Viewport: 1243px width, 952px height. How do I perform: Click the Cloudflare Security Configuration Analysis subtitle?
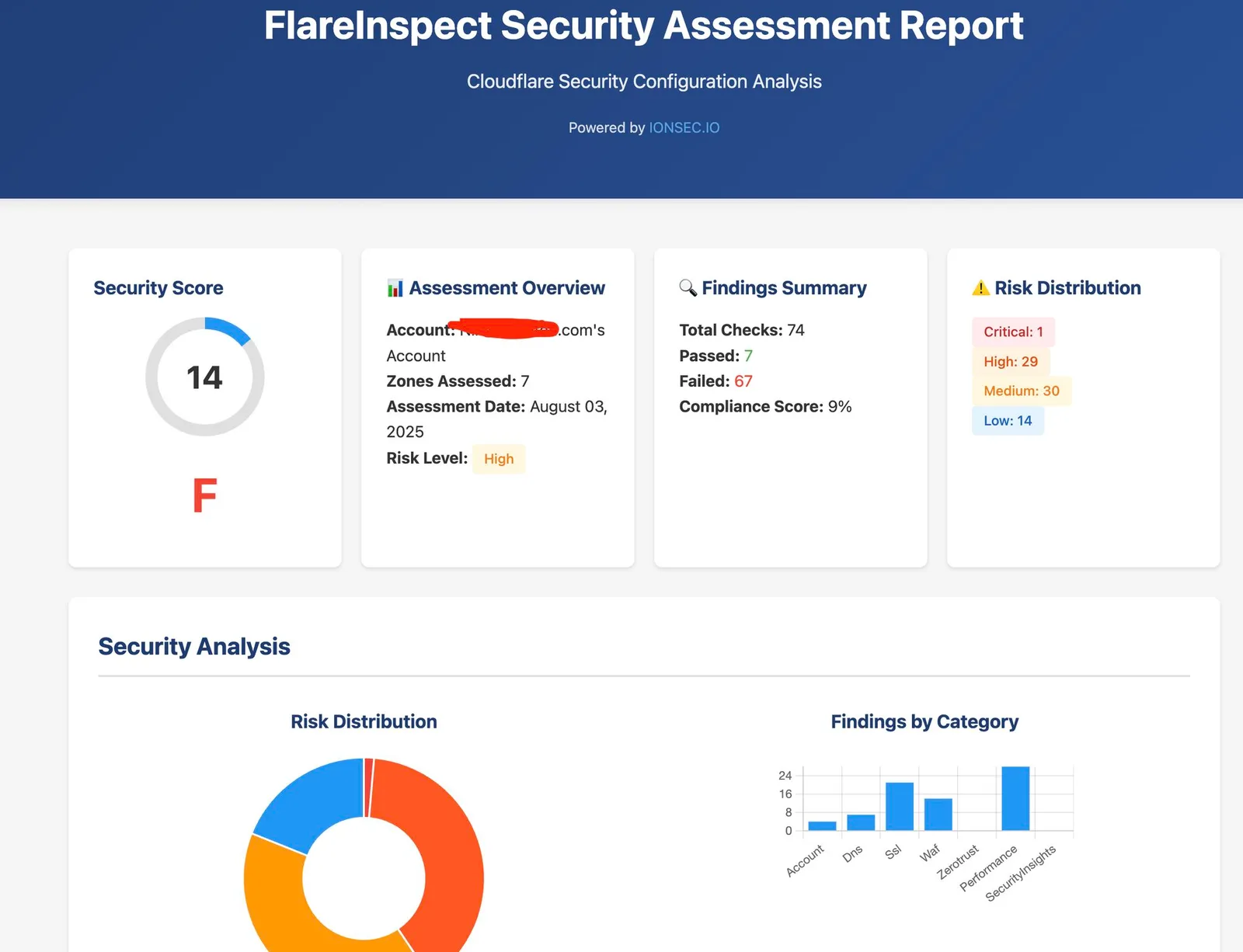click(x=644, y=82)
